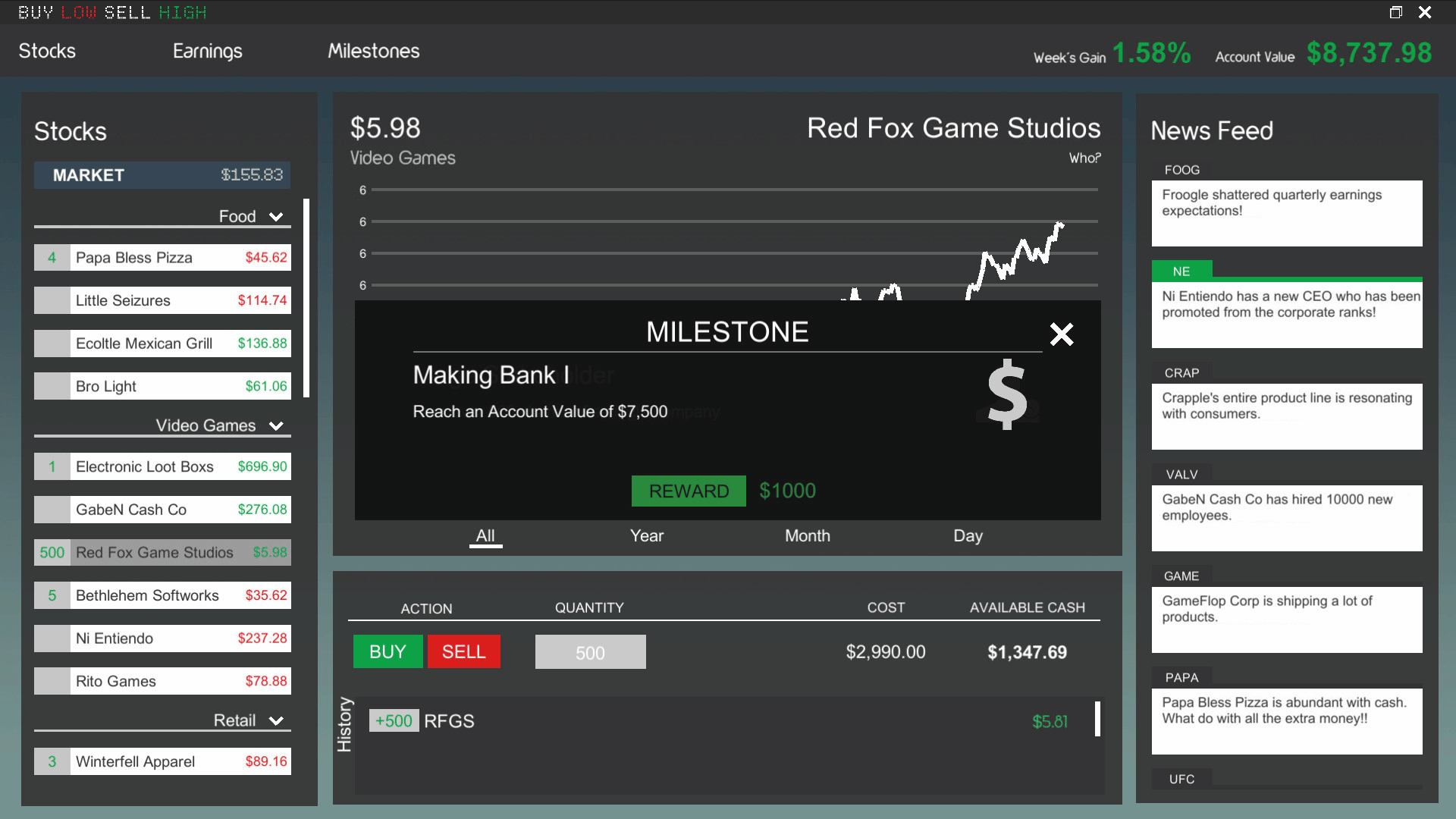This screenshot has width=1456, height=819.
Task: Open the Earnings tab
Action: click(207, 51)
